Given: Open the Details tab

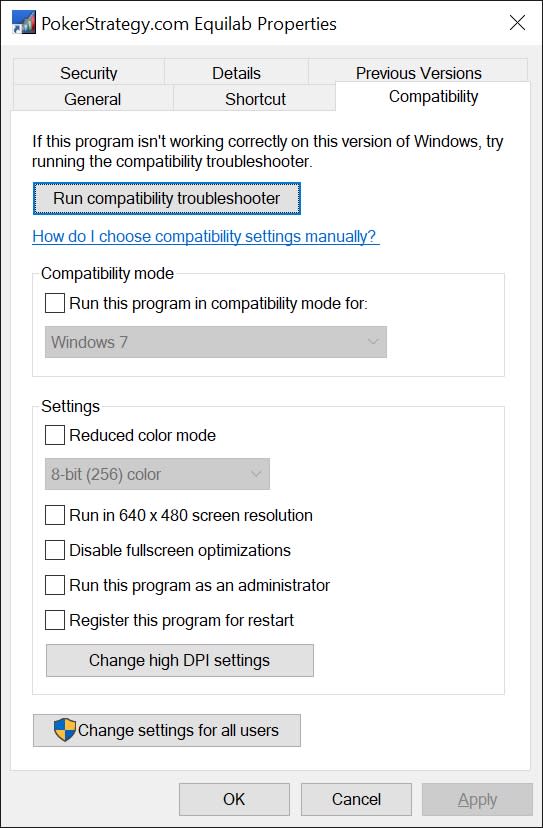Looking at the screenshot, I should (236, 72).
